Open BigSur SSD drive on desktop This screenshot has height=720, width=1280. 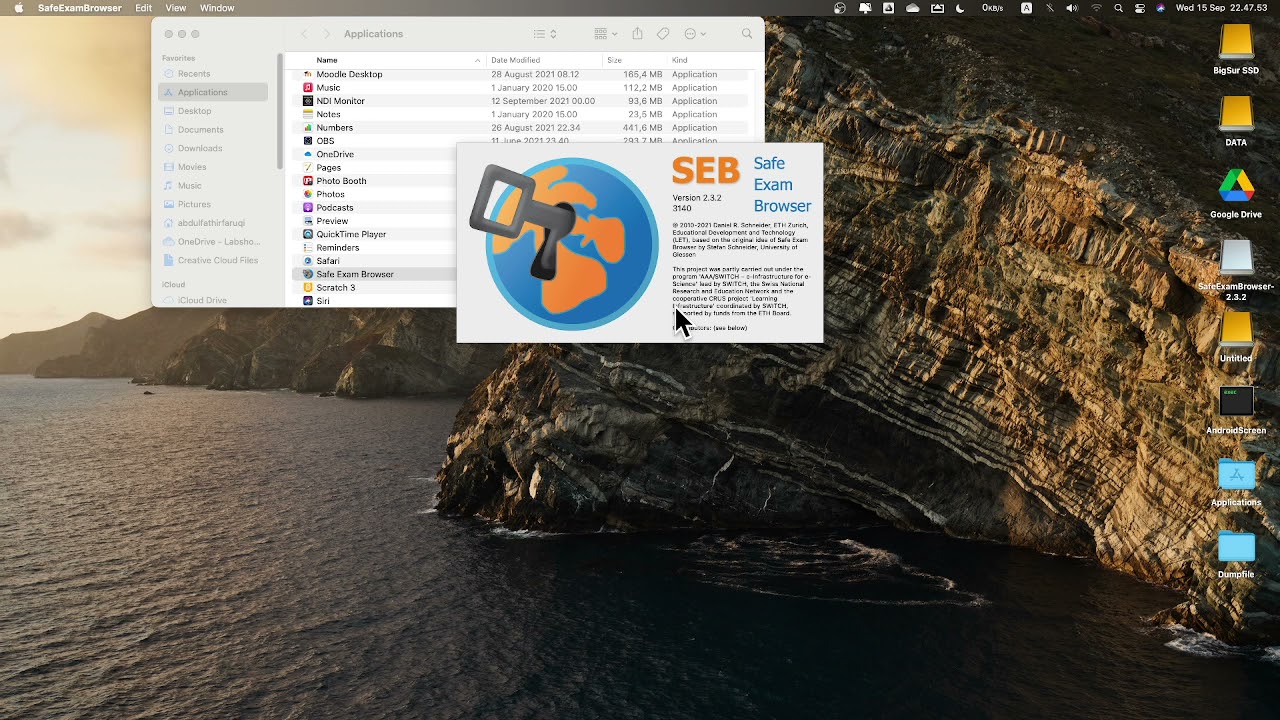point(1236,49)
